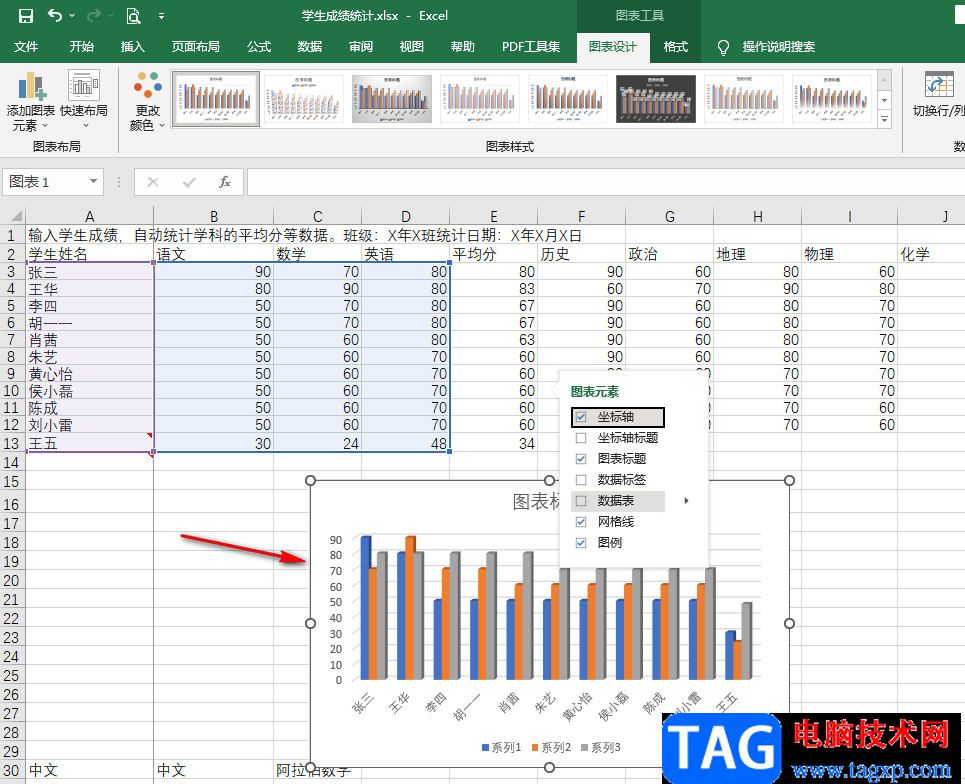Click cell A30 containing 中文
Screen dimensions: 965x784
tap(90, 770)
